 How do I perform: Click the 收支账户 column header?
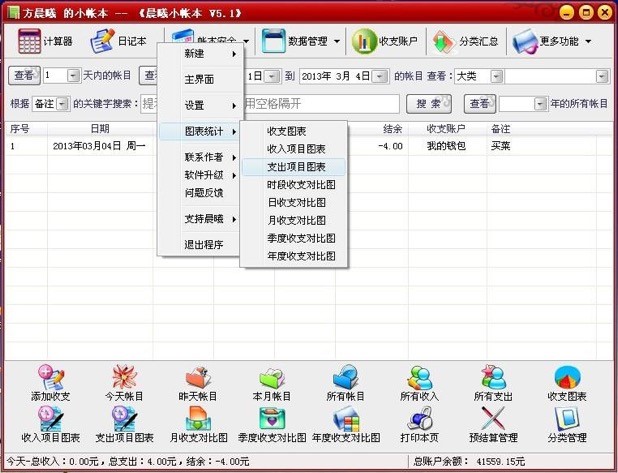pos(446,128)
